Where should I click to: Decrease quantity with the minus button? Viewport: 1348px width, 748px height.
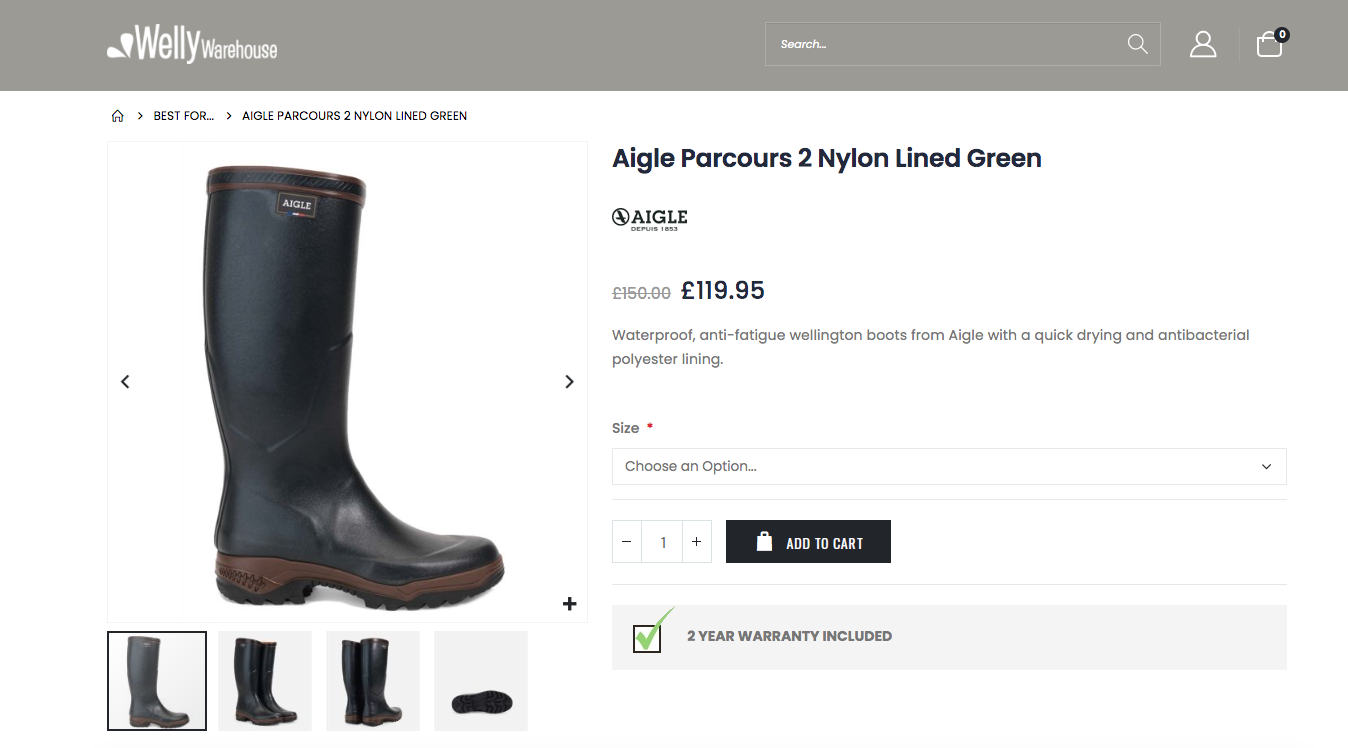627,542
